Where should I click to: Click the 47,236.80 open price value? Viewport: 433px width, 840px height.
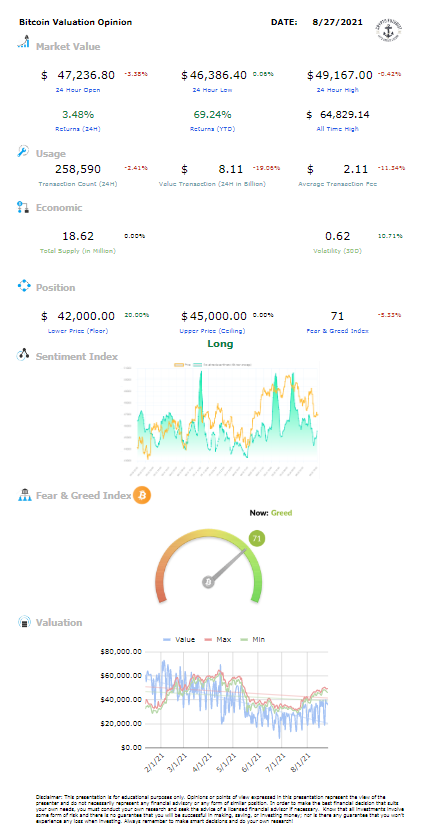pos(86,75)
